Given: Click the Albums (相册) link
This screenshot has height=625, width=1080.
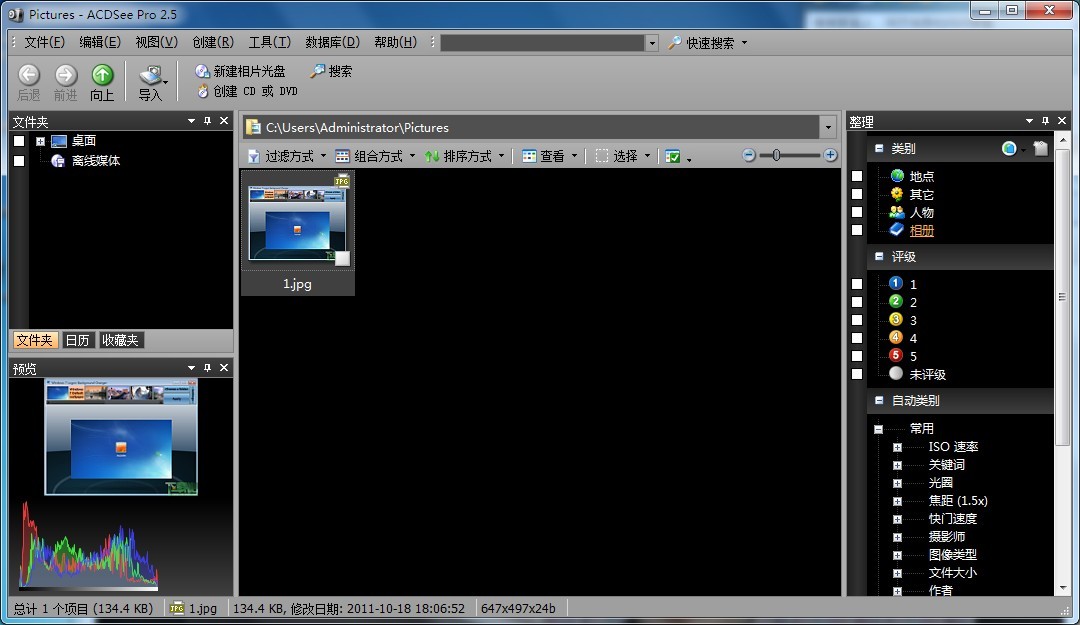Looking at the screenshot, I should point(921,230).
